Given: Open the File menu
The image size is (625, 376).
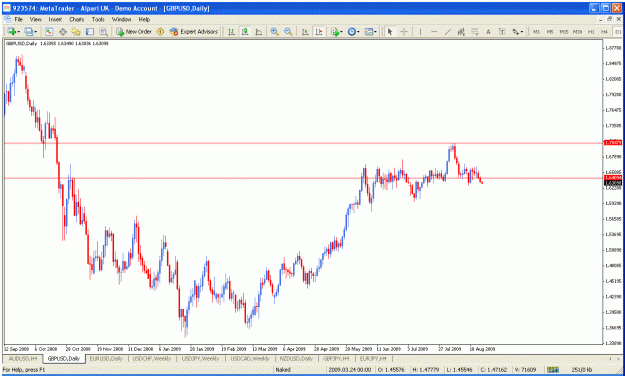Looking at the screenshot, I should pyautogui.click(x=19, y=19).
